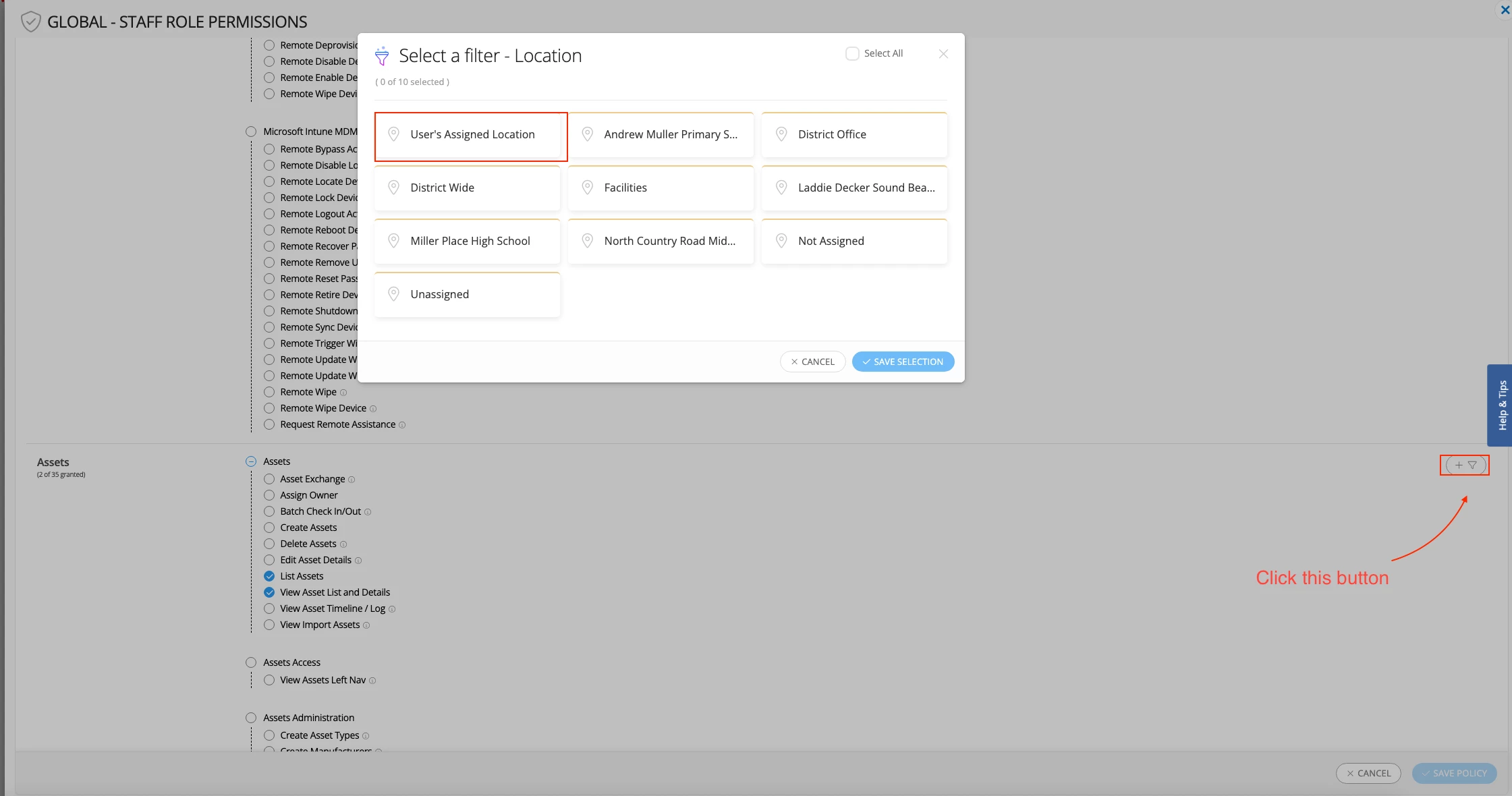Uncheck the List Assets permission
This screenshot has width=1512, height=796.
[x=269, y=576]
